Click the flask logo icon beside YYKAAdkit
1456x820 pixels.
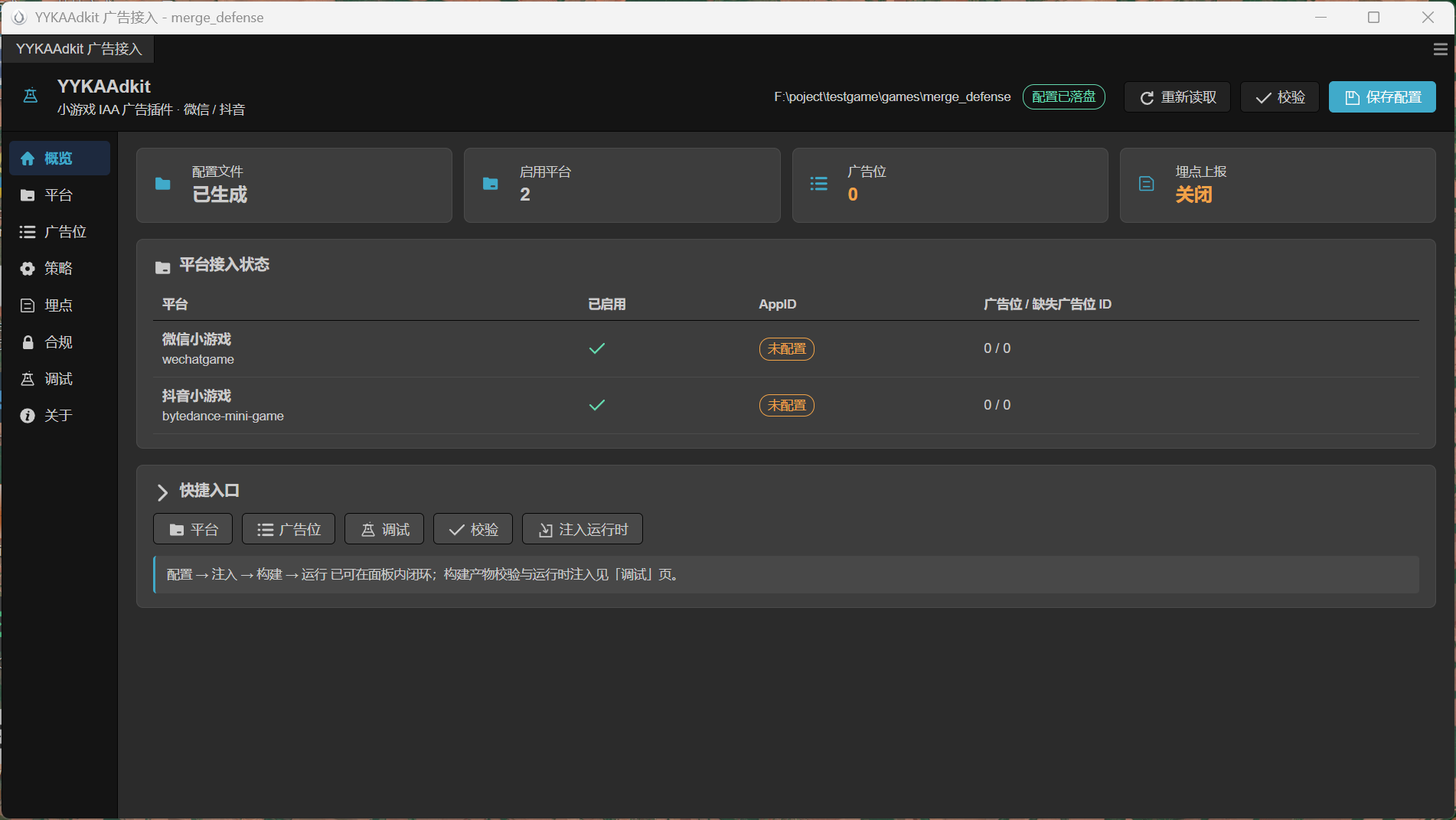[31, 96]
